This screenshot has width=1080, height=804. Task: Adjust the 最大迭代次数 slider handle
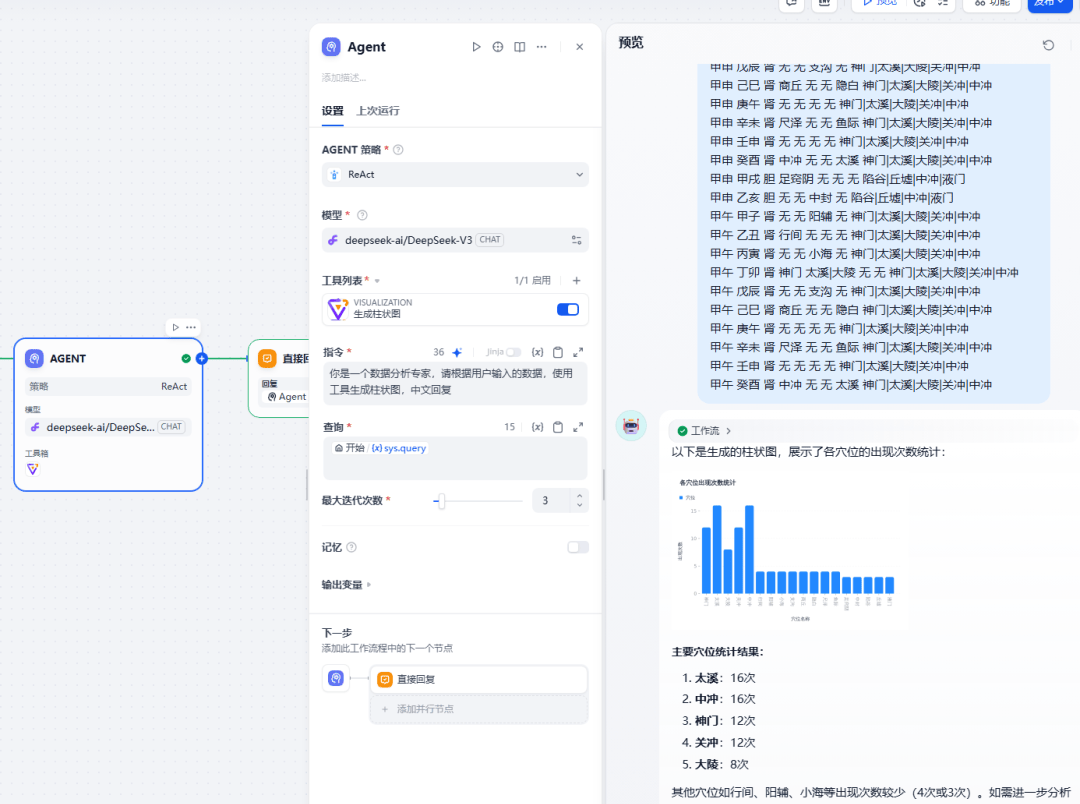[x=441, y=500]
